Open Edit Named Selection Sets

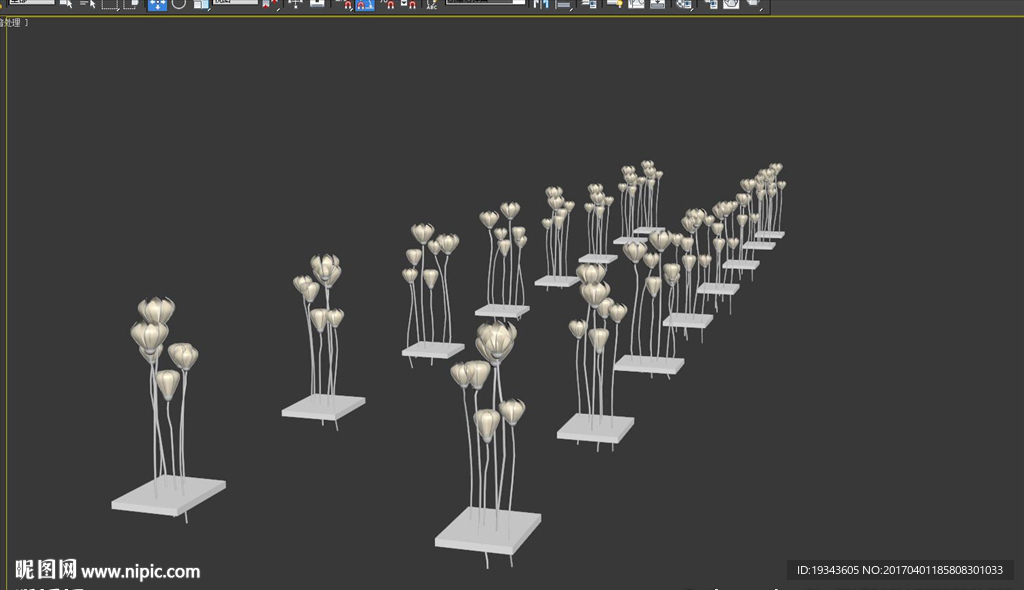pos(432,4)
